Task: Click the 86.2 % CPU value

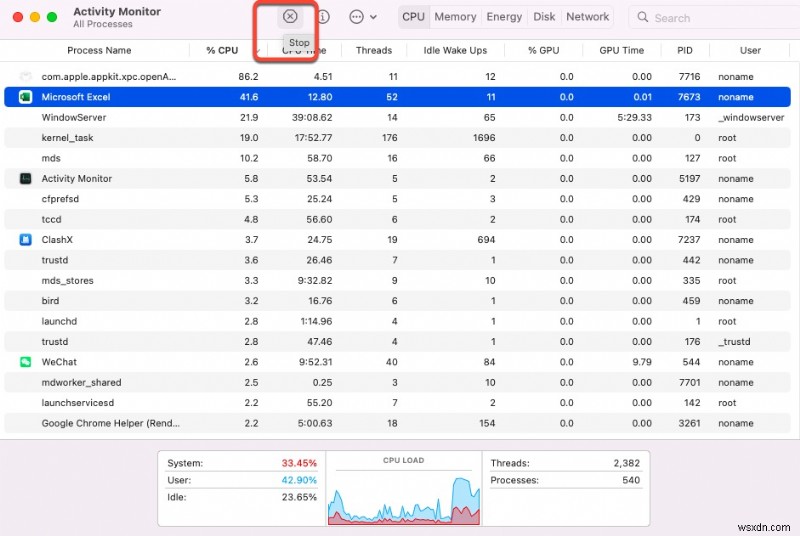Action: [x=248, y=76]
